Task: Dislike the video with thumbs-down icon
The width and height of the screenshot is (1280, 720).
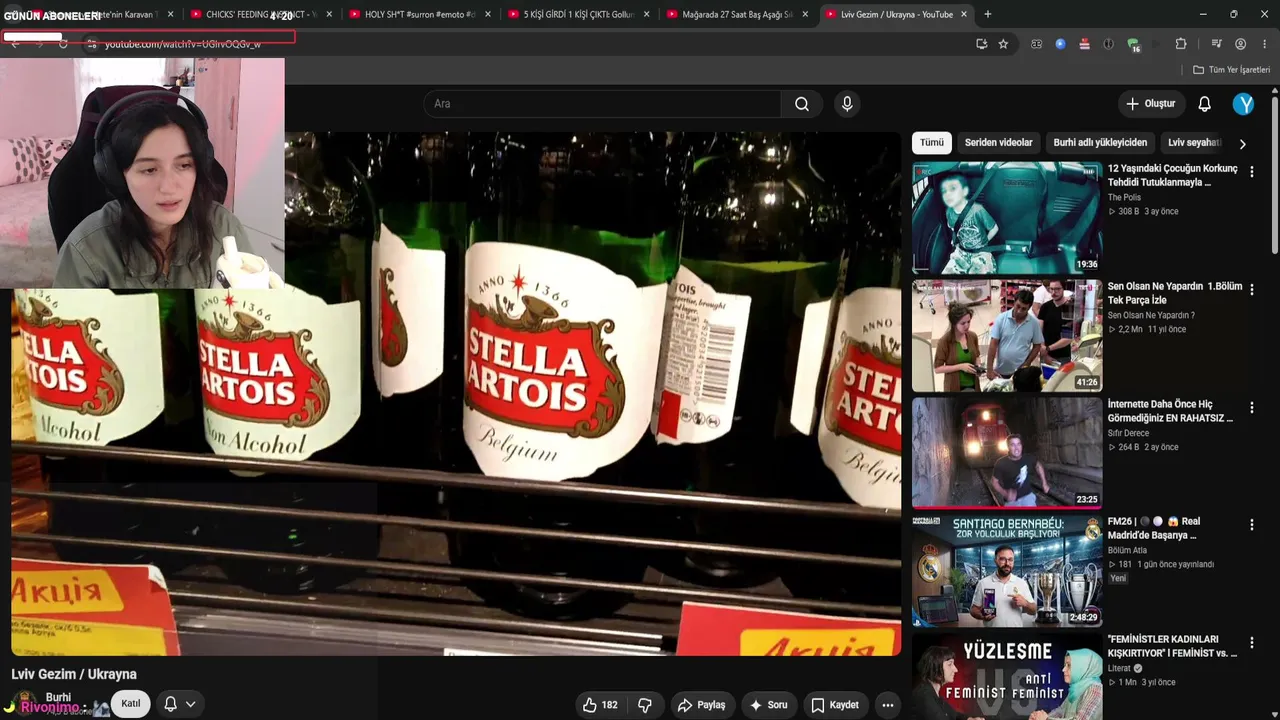Action: 645,705
